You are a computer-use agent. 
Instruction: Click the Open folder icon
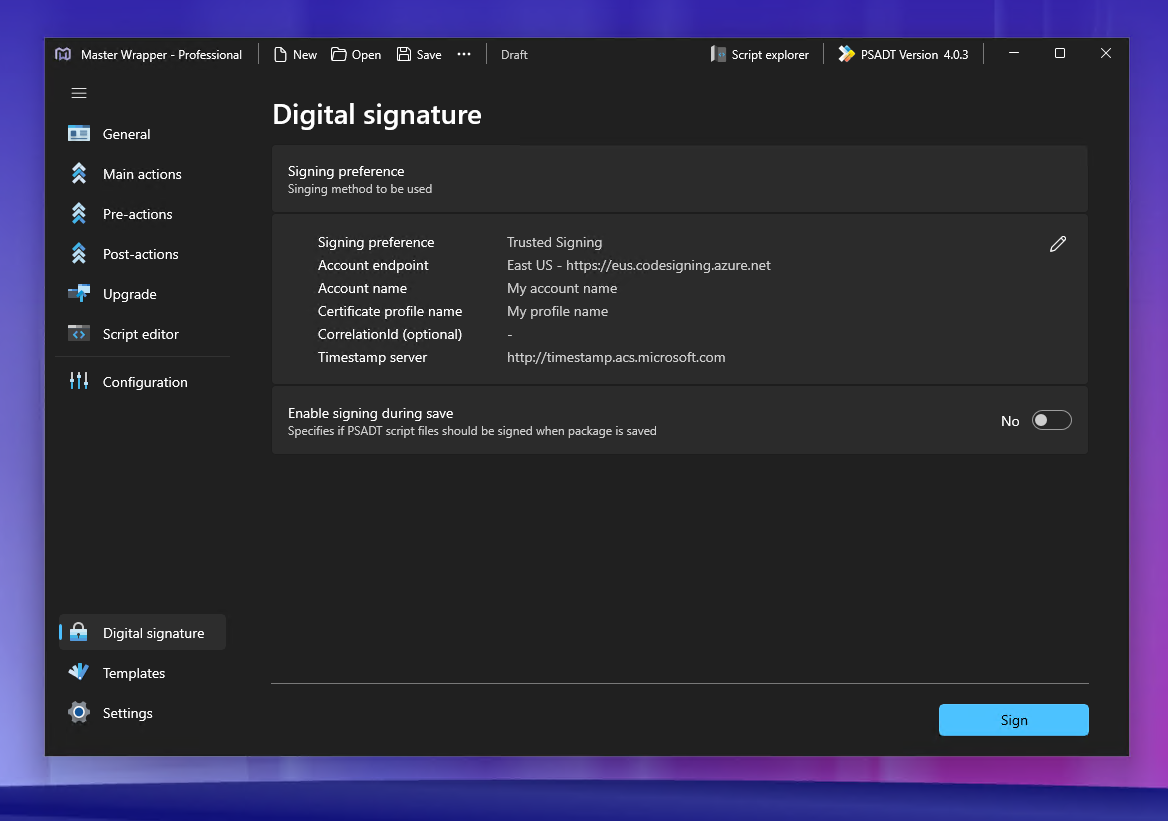coord(339,54)
